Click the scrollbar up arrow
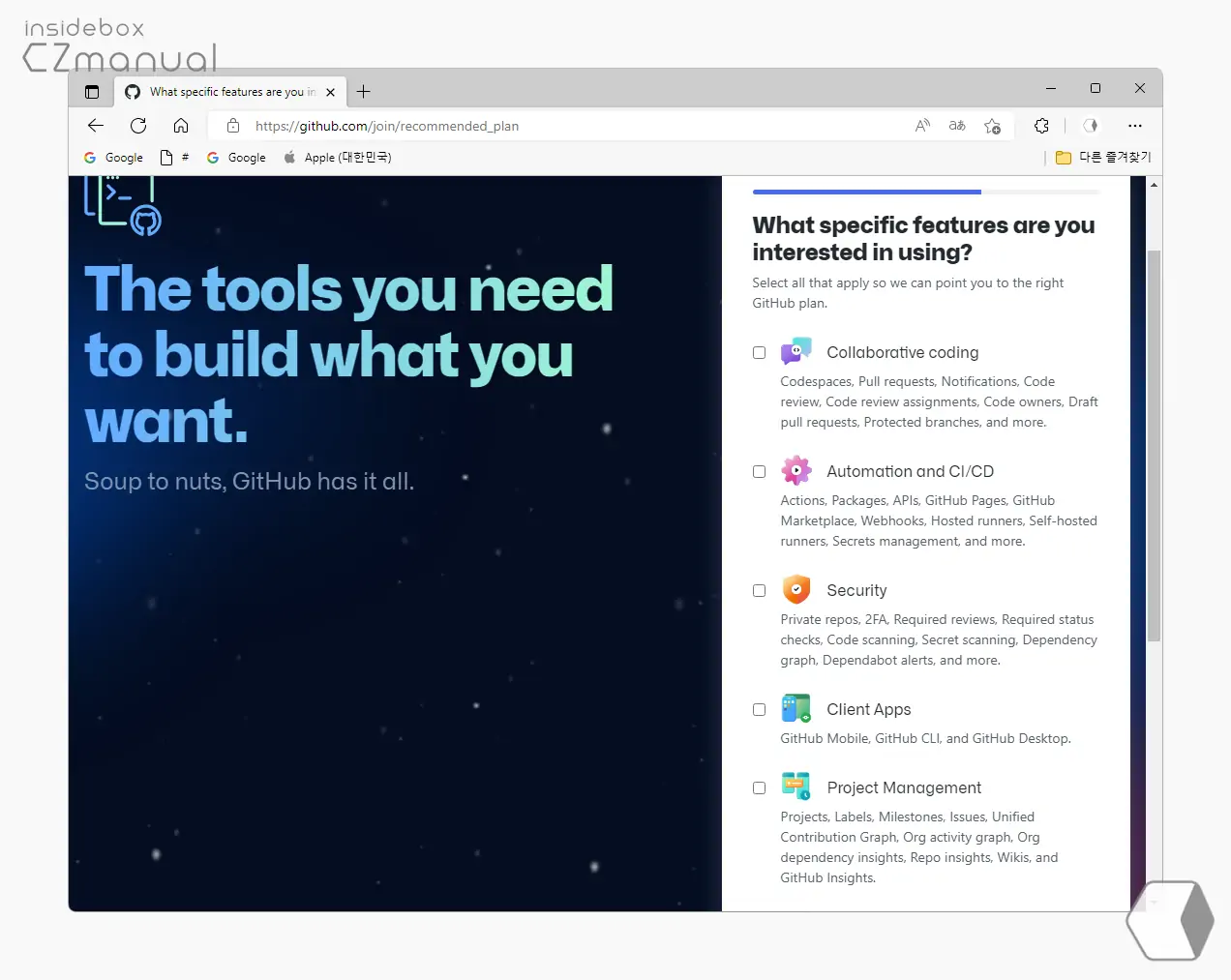 pyautogui.click(x=1154, y=184)
